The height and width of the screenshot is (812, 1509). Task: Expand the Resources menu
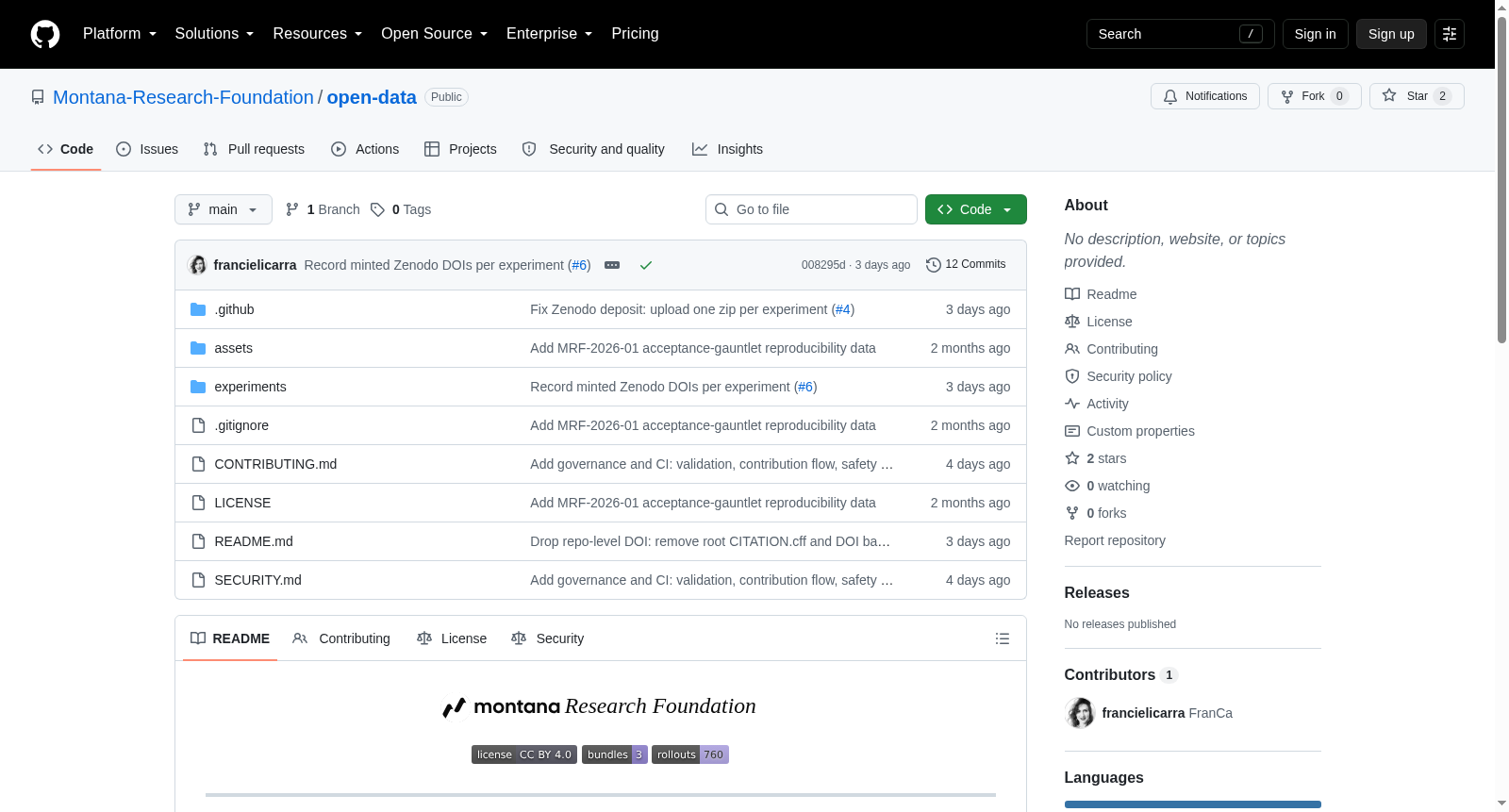(x=318, y=34)
